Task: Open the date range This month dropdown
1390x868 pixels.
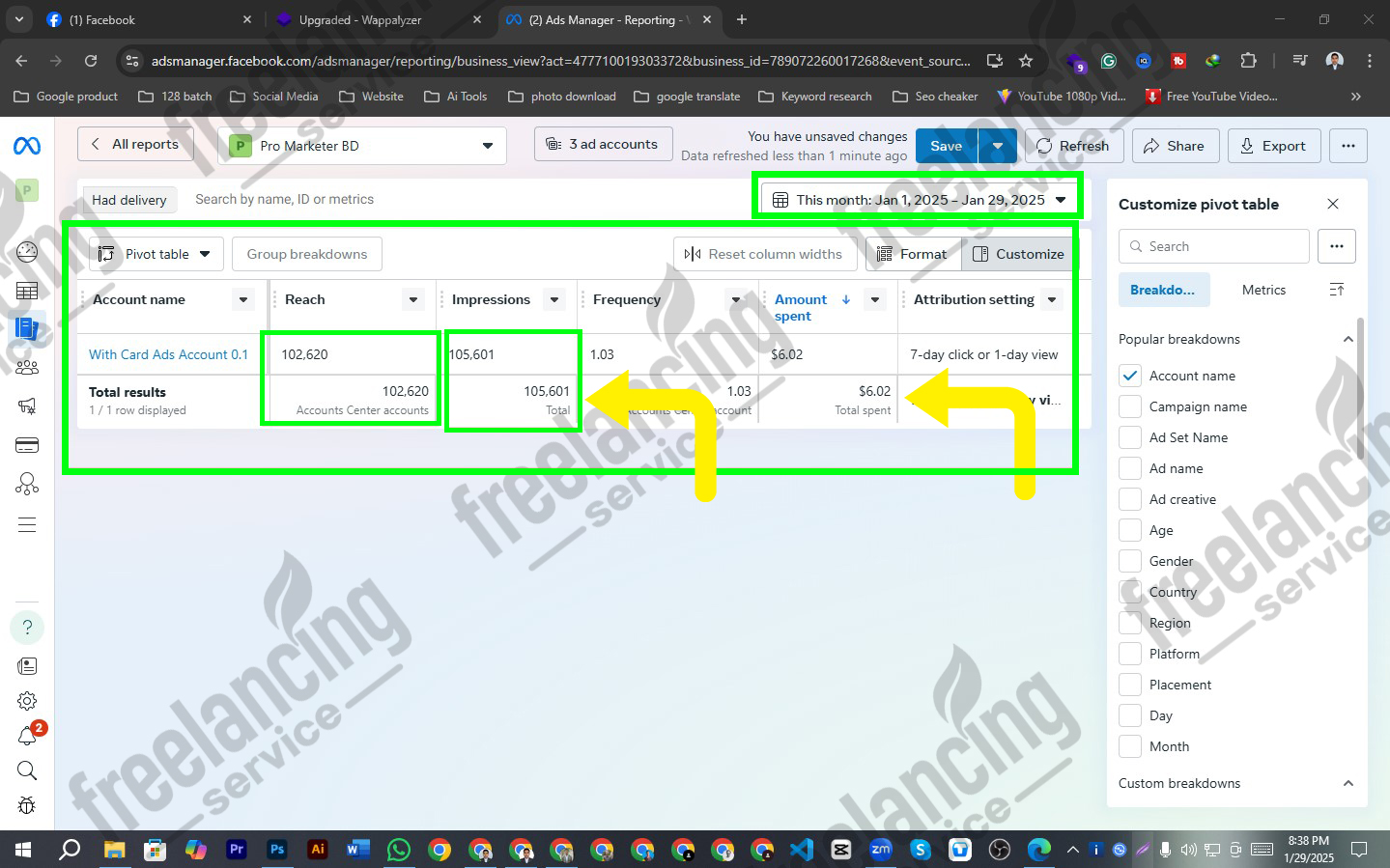Action: [919, 200]
